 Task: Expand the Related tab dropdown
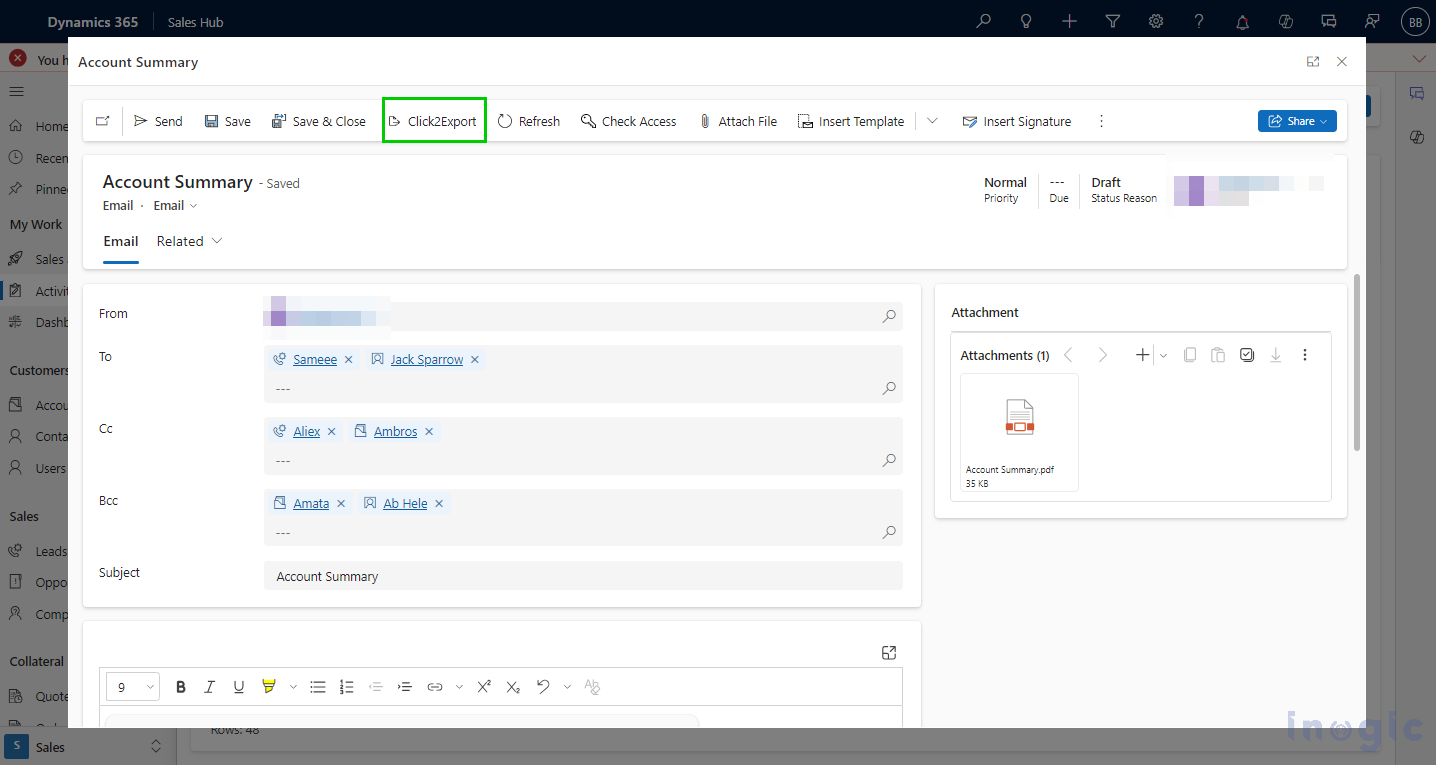189,241
